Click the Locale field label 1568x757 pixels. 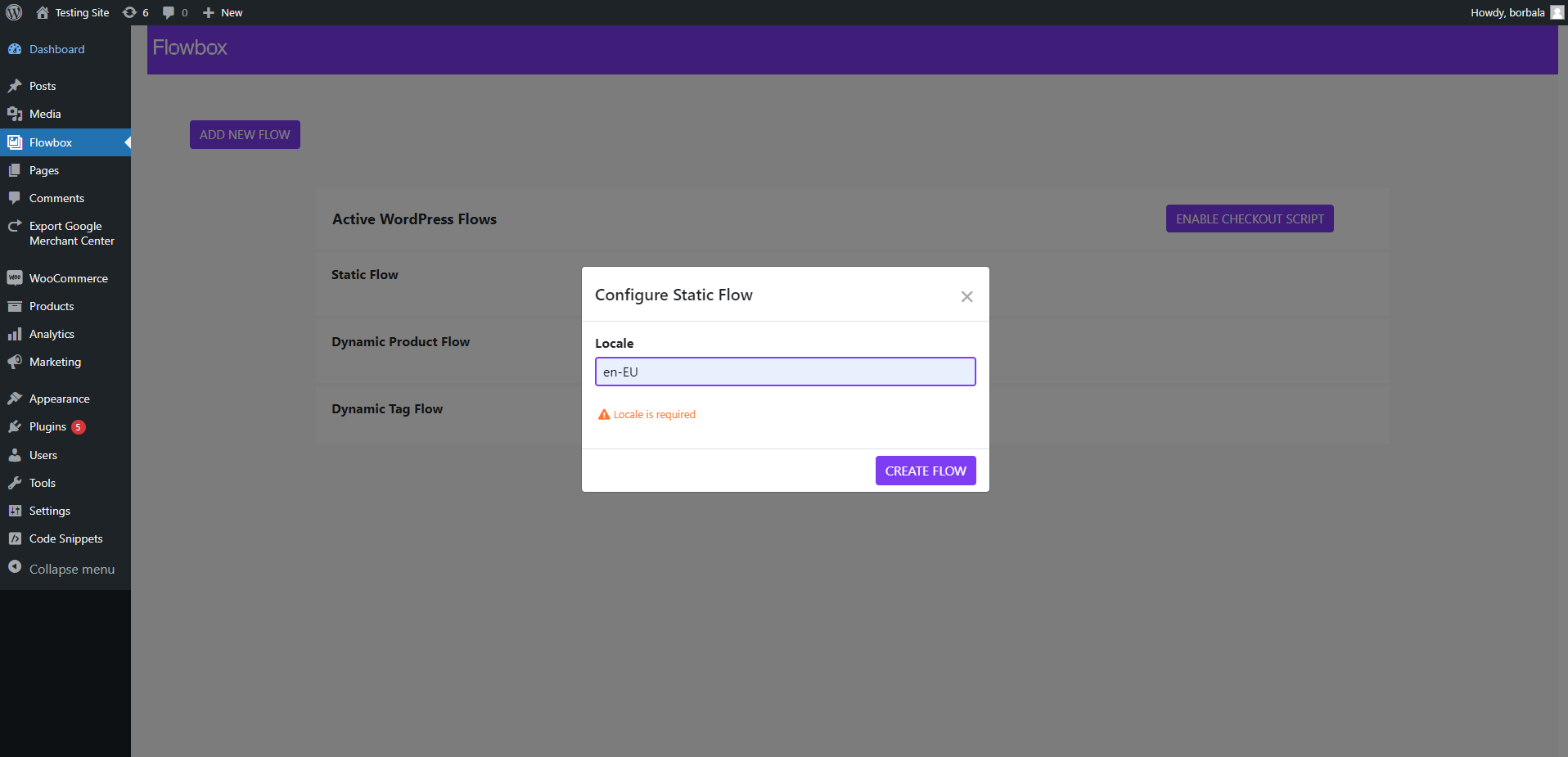tap(615, 344)
